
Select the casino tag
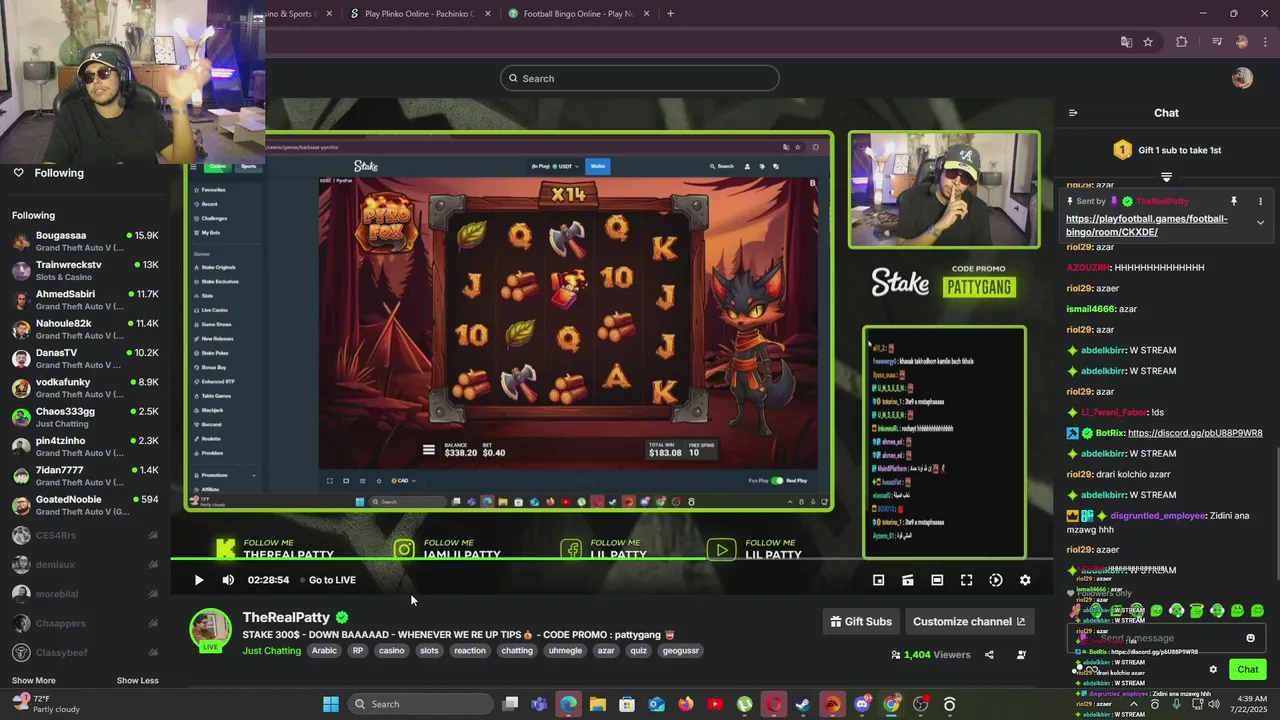click(391, 651)
